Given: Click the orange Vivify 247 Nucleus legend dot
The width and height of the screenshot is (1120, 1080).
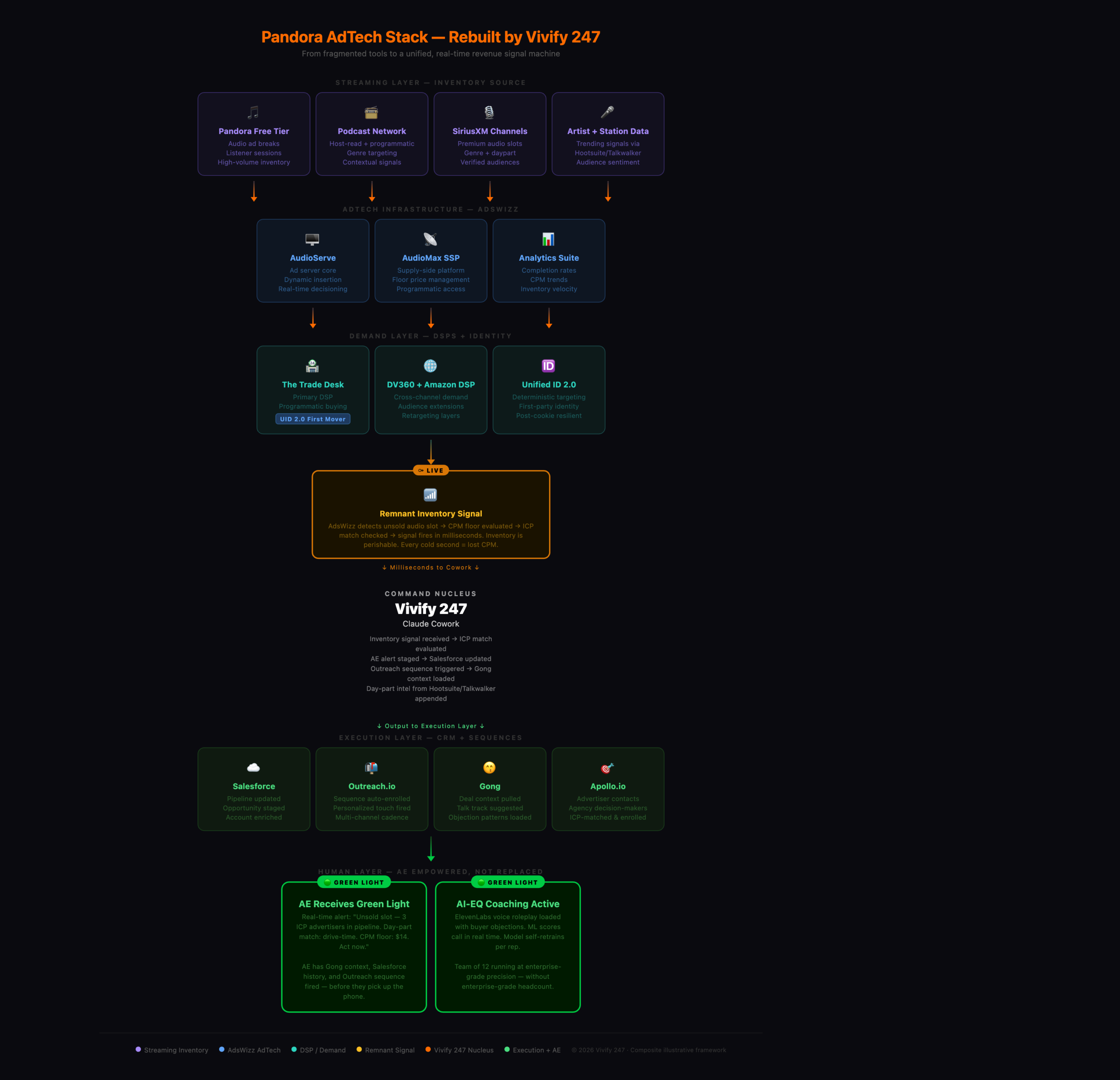Looking at the screenshot, I should coord(428,1049).
